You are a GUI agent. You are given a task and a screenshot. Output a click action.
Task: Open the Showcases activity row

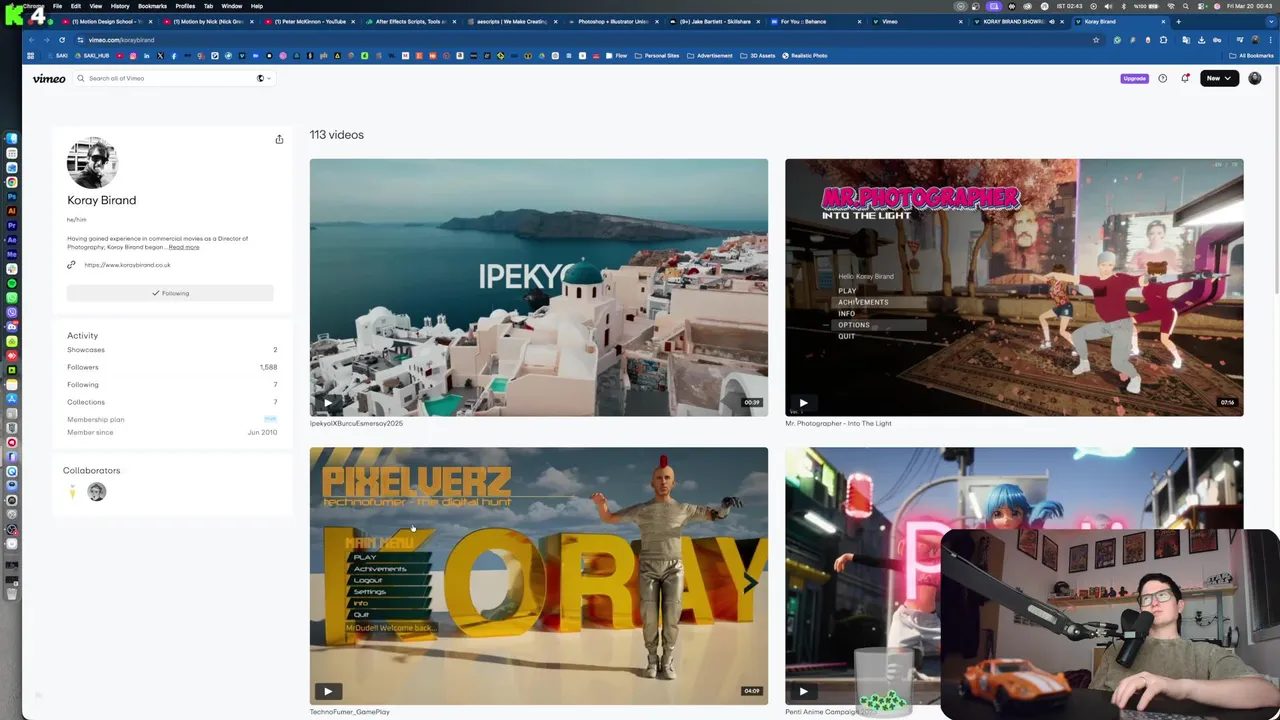pos(172,350)
